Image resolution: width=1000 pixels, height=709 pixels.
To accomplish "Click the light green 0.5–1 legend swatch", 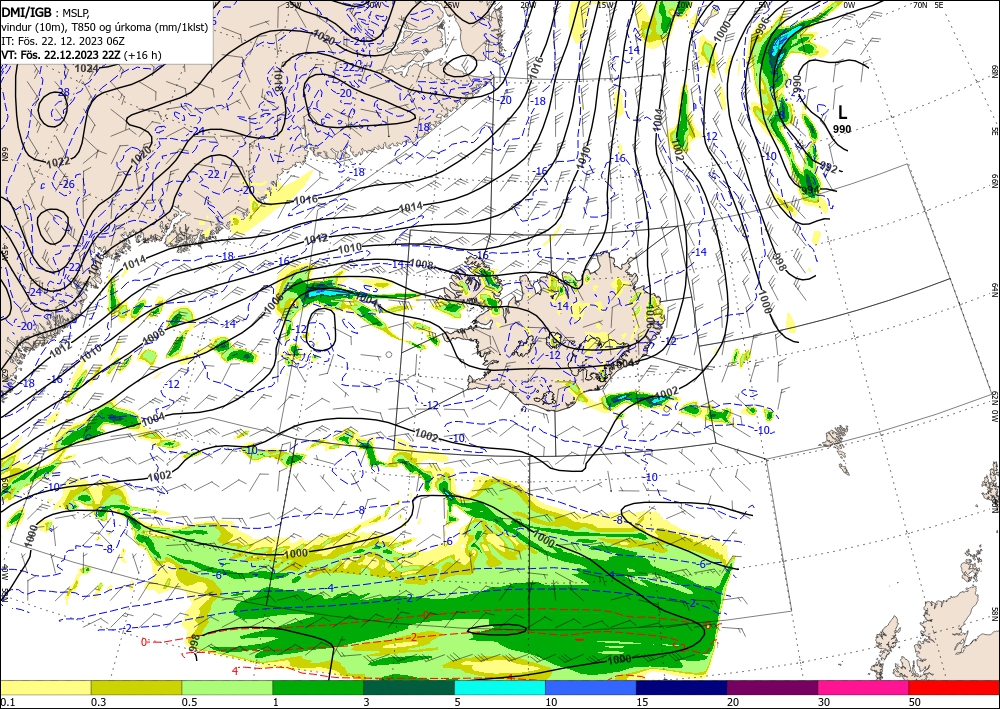I will (227, 687).
